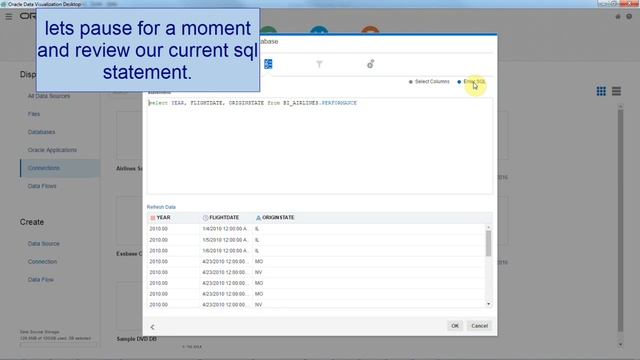Select the 1/5/2010 flight date cell
640x360 pixels.
[226, 240]
